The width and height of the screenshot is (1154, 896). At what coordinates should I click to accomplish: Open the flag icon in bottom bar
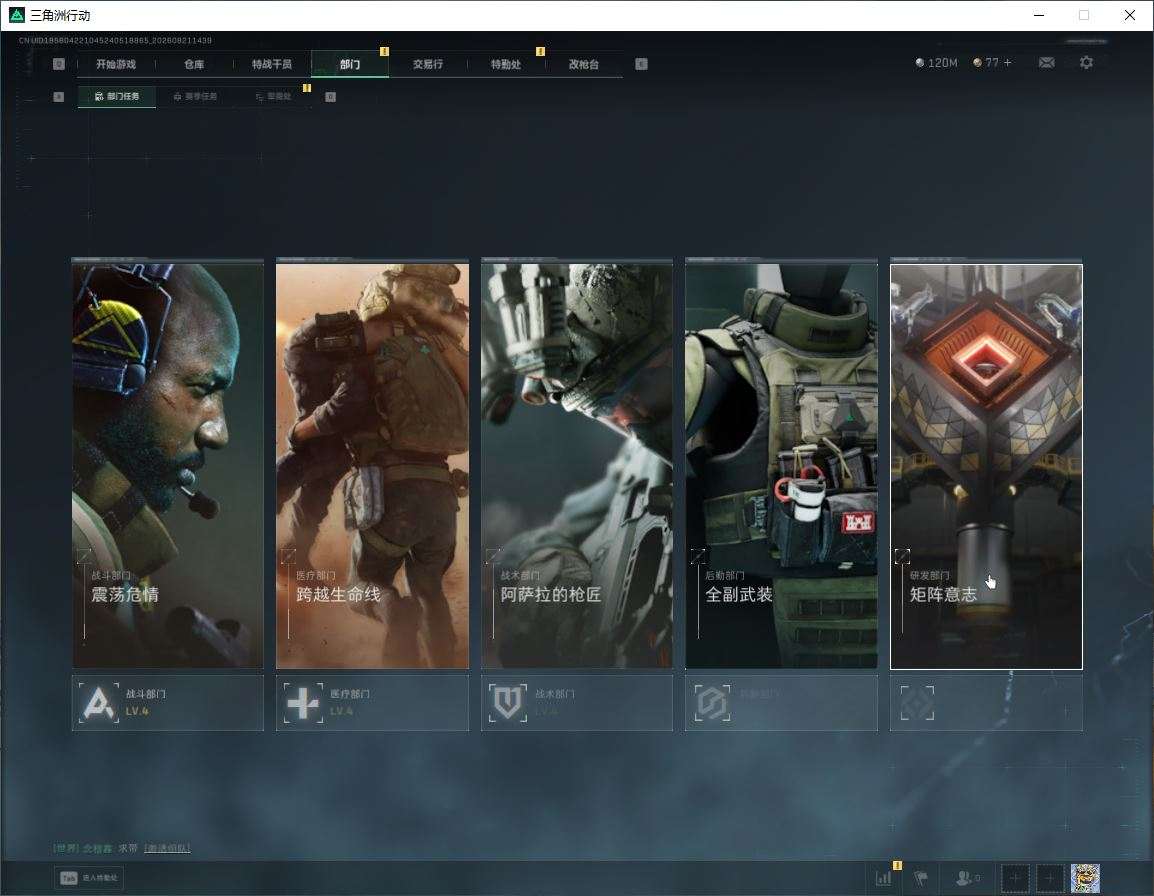(x=921, y=878)
